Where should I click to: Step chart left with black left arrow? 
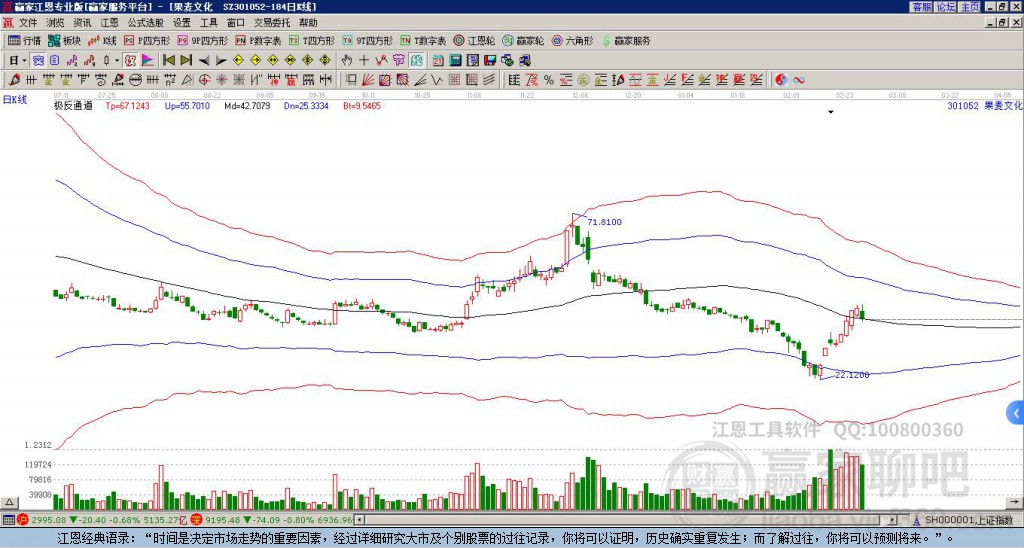[x=204, y=61]
